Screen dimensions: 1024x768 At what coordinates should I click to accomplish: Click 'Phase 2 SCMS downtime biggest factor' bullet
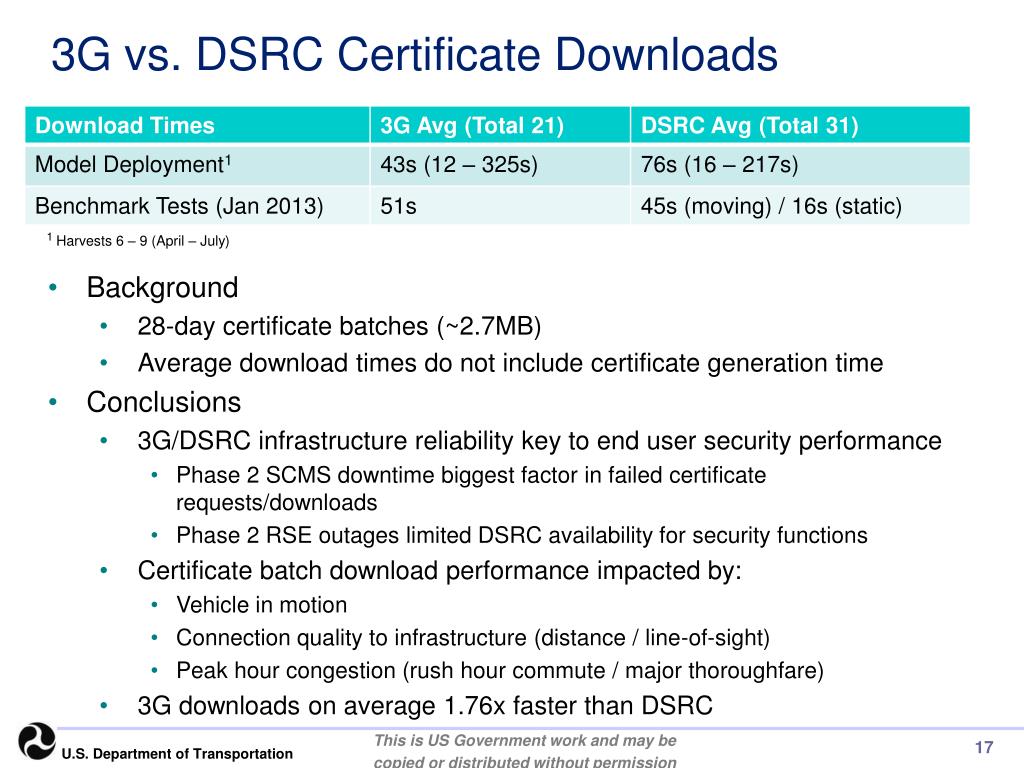(471, 488)
